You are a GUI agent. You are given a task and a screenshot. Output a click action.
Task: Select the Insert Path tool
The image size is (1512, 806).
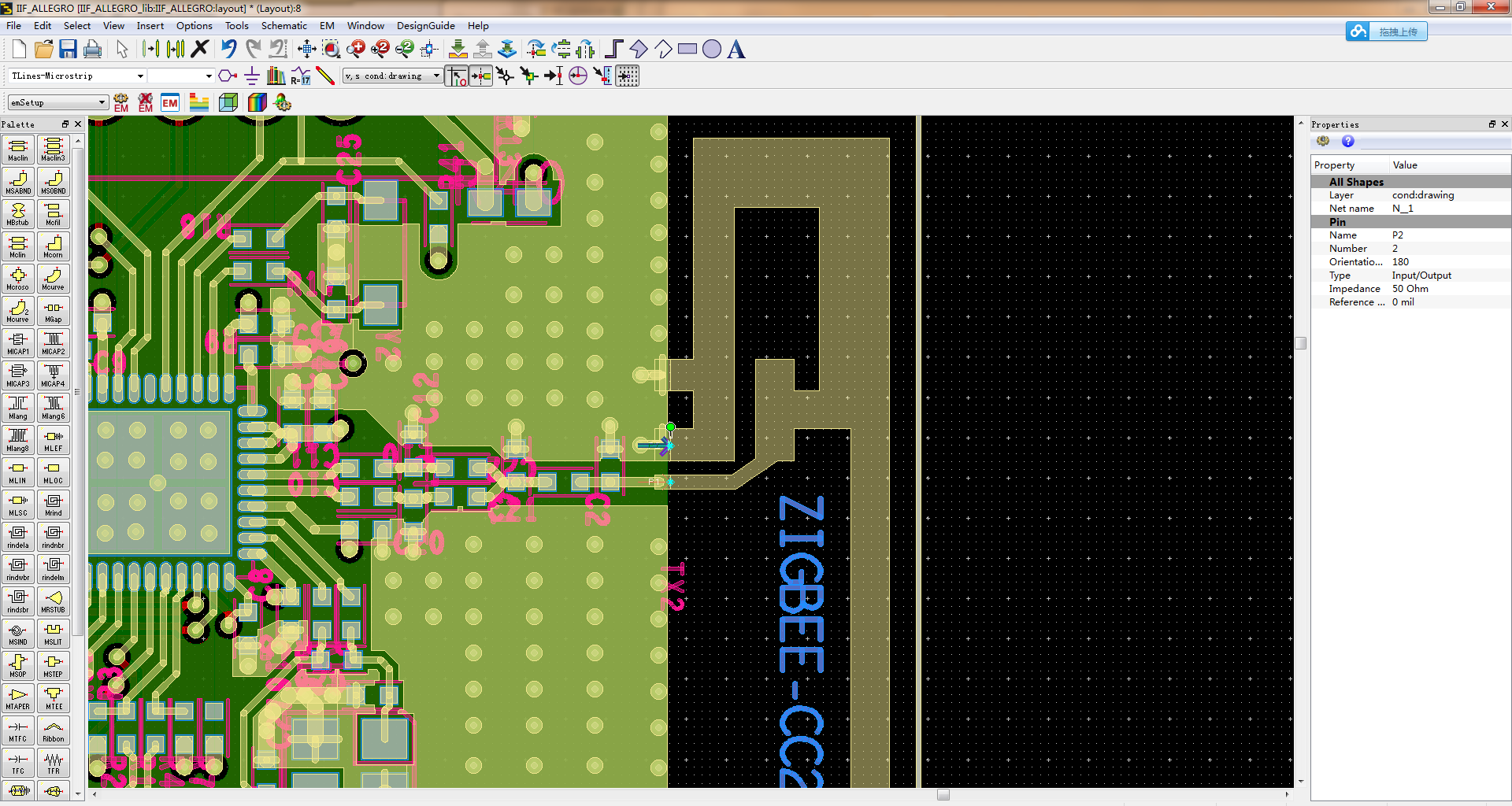coord(614,50)
